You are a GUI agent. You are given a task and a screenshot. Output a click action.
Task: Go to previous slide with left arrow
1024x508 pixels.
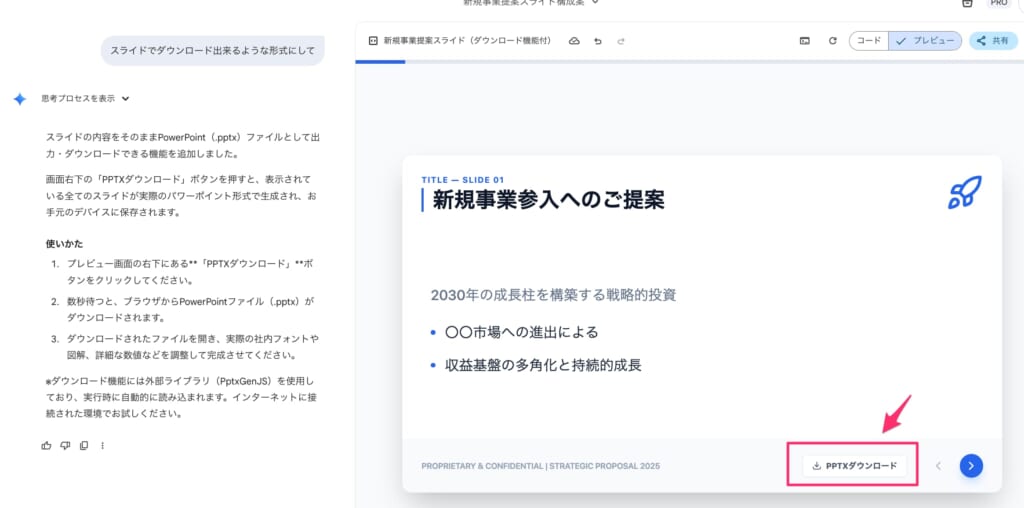938,465
